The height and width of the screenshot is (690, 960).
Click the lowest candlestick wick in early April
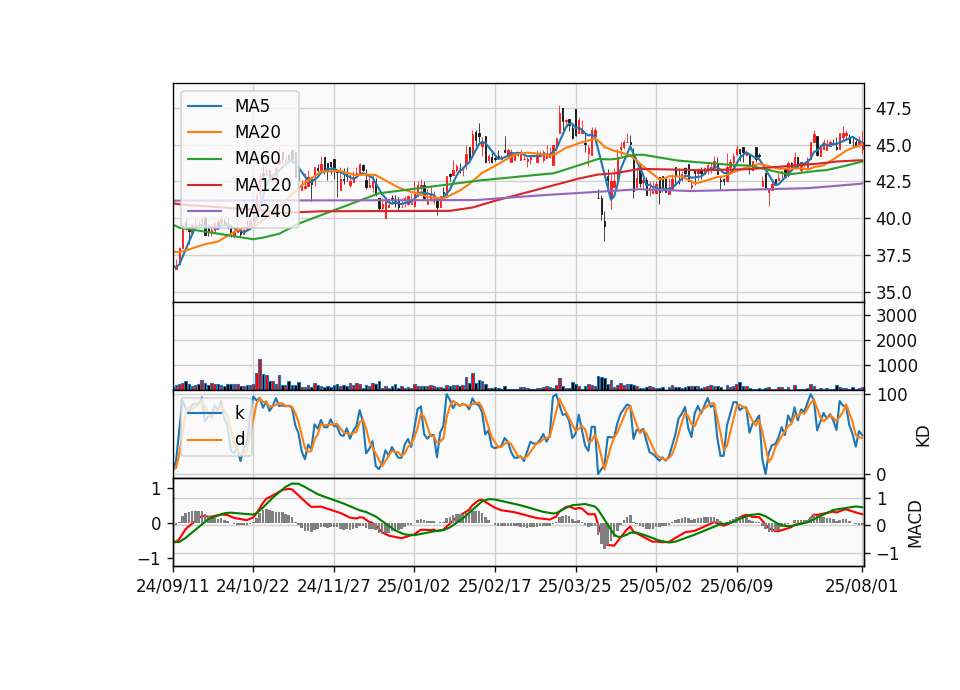(x=604, y=233)
